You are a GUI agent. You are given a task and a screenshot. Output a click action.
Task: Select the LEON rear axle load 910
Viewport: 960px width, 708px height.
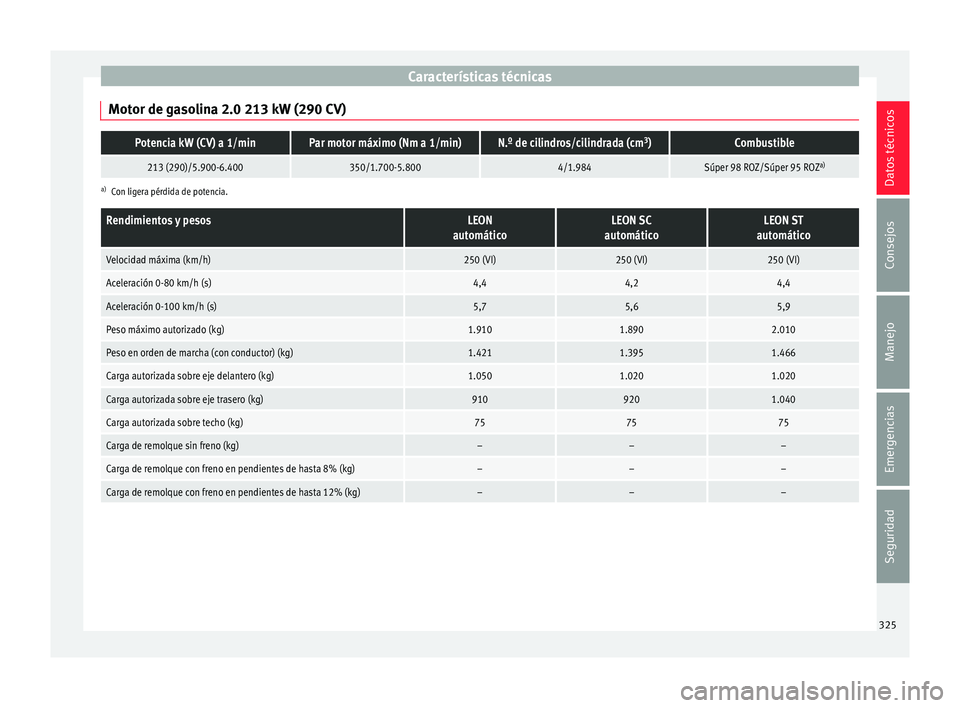point(480,399)
